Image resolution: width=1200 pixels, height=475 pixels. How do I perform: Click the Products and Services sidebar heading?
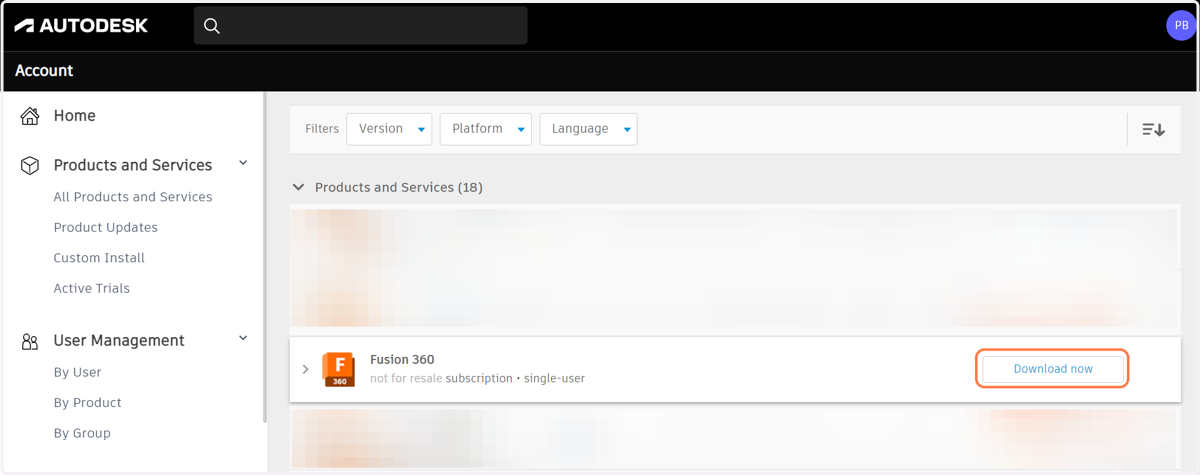pos(133,165)
